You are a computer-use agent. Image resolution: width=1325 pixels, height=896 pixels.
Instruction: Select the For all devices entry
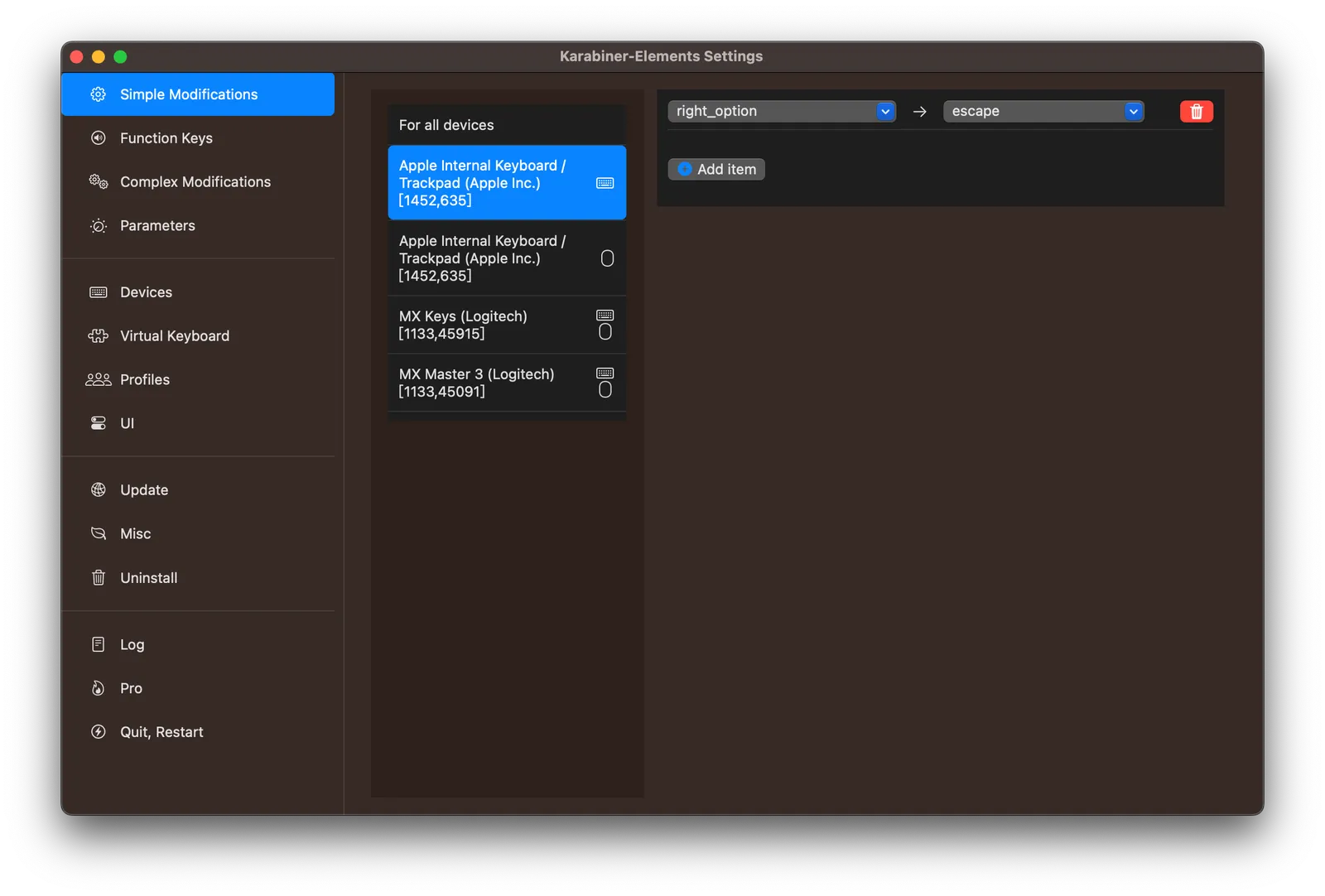pos(506,125)
